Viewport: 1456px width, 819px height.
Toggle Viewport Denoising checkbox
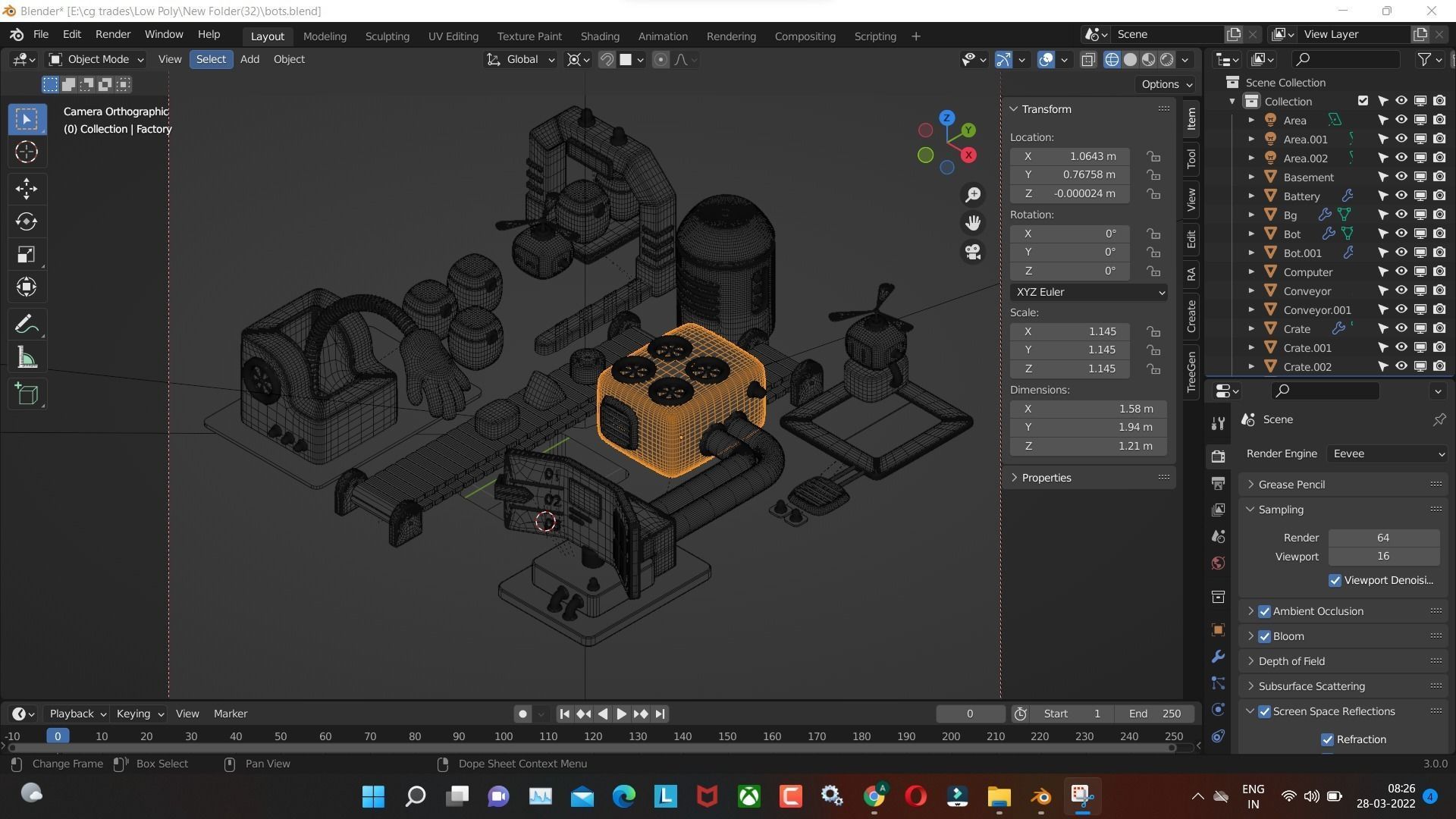tap(1335, 580)
